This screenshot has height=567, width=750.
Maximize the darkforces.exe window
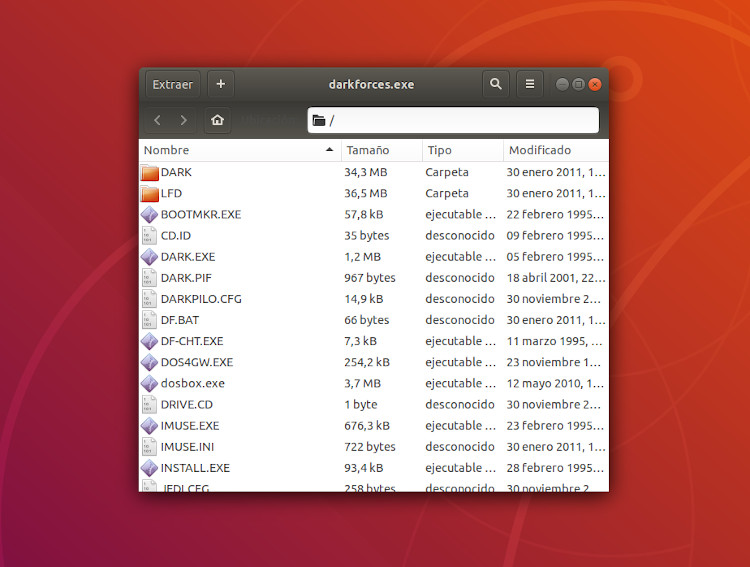(x=579, y=85)
